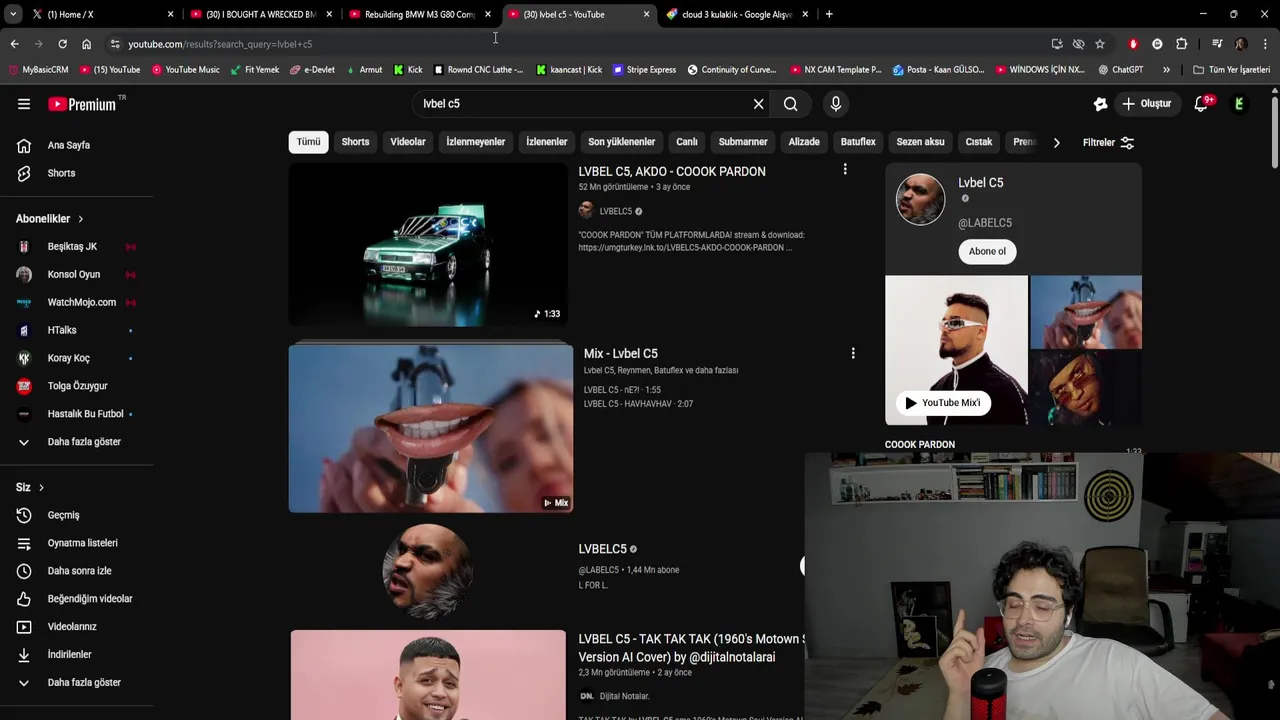Open the YouTube hamburger guide menu
1280x720 pixels.
pos(24,104)
